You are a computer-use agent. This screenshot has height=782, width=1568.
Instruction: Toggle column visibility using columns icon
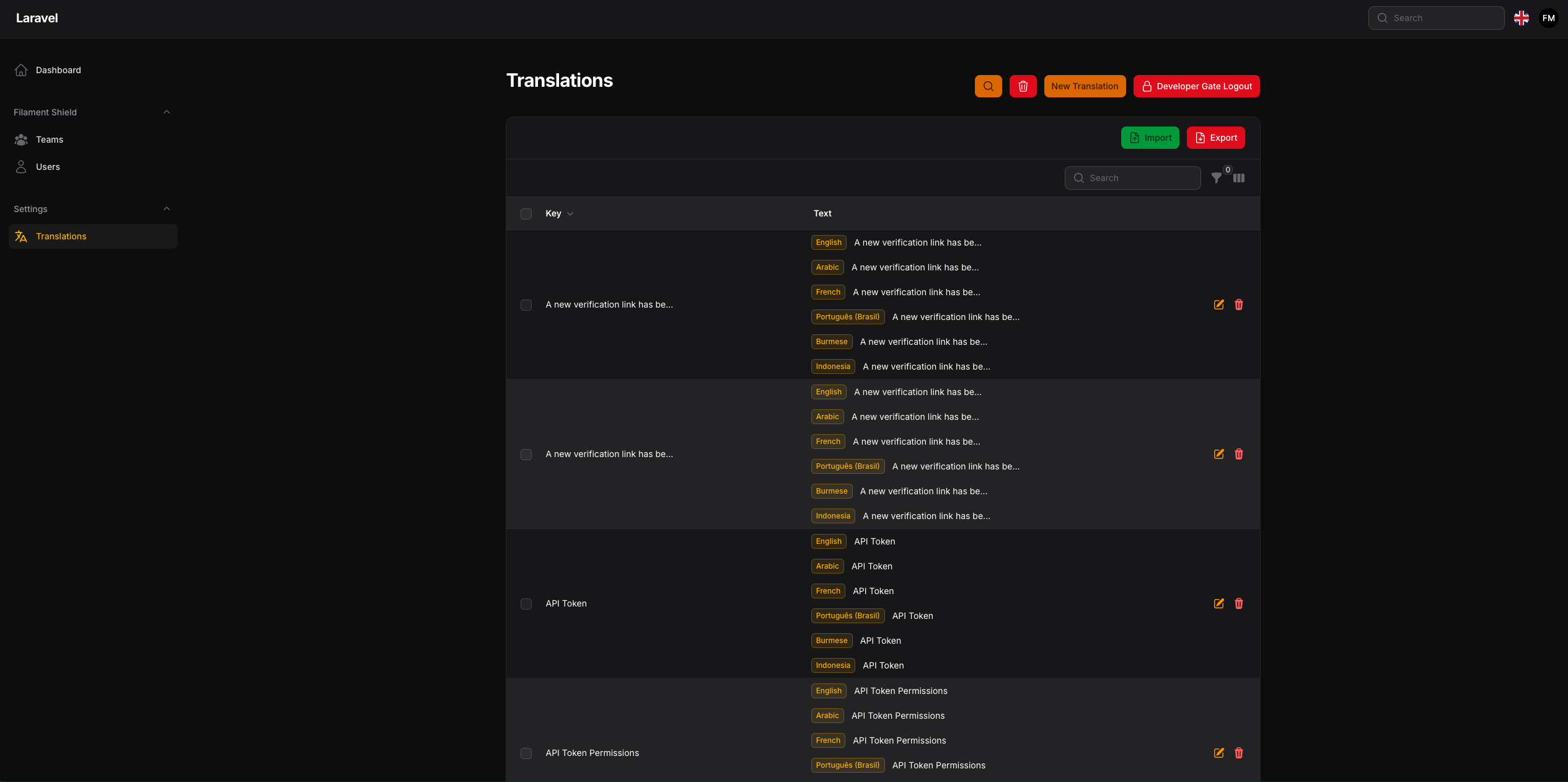[x=1239, y=178]
